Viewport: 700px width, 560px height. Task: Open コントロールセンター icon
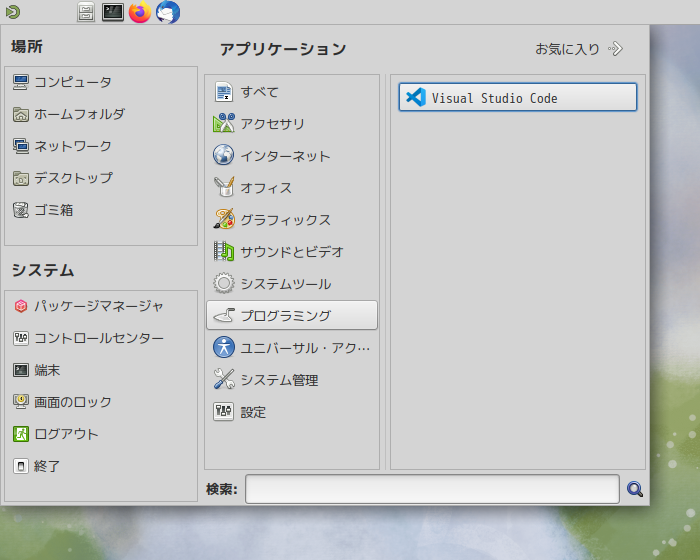[21, 338]
